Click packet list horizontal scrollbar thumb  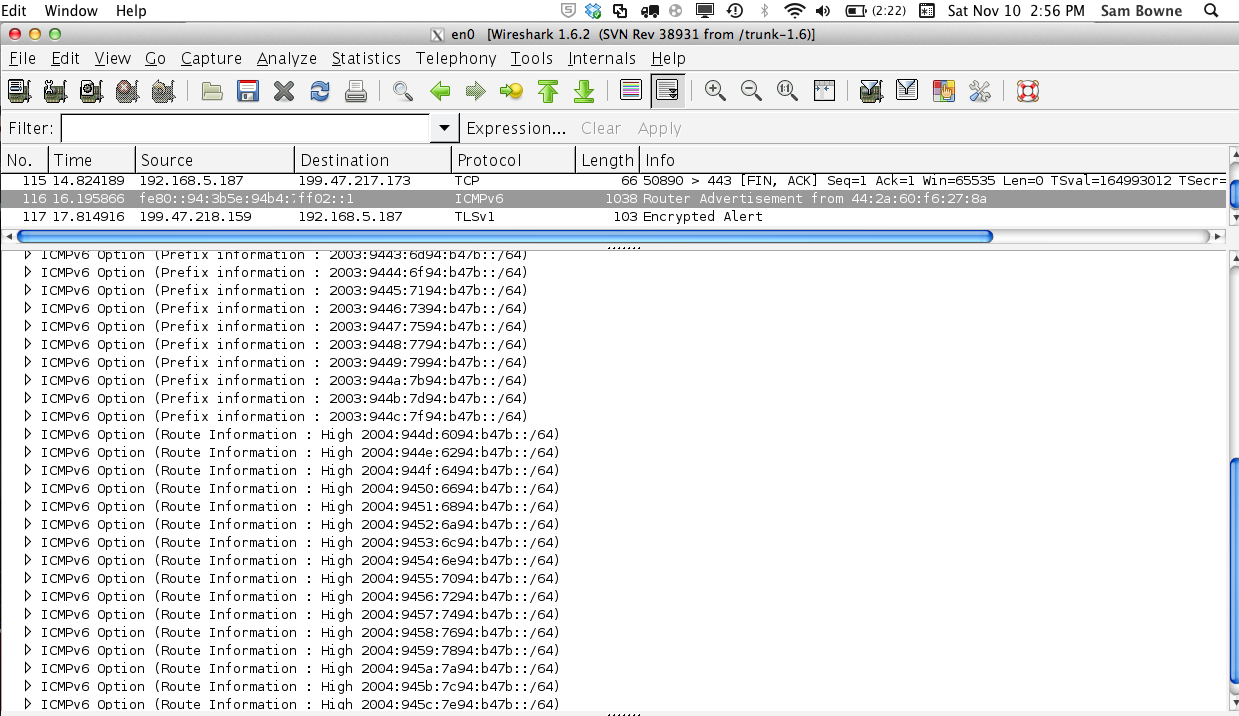[505, 237]
